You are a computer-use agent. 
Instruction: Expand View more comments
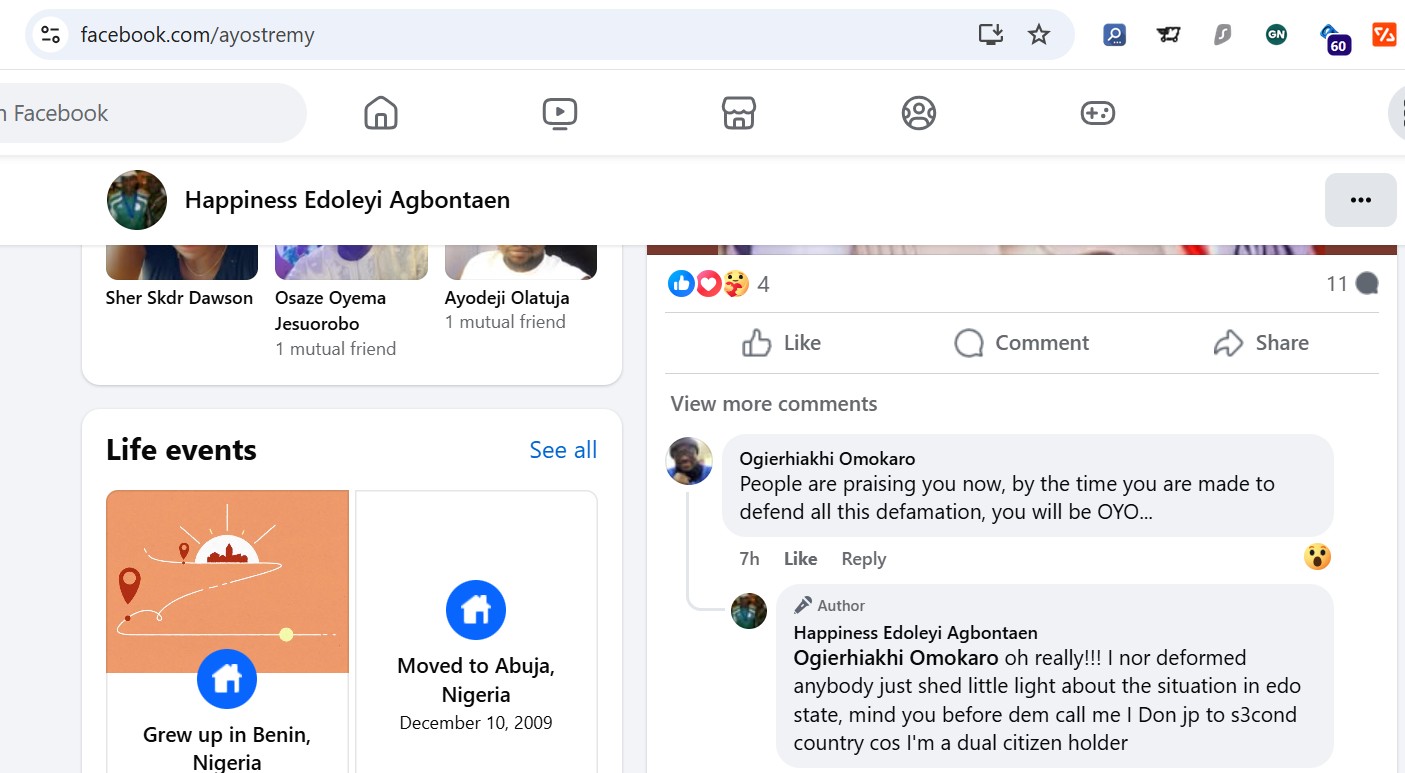[774, 404]
